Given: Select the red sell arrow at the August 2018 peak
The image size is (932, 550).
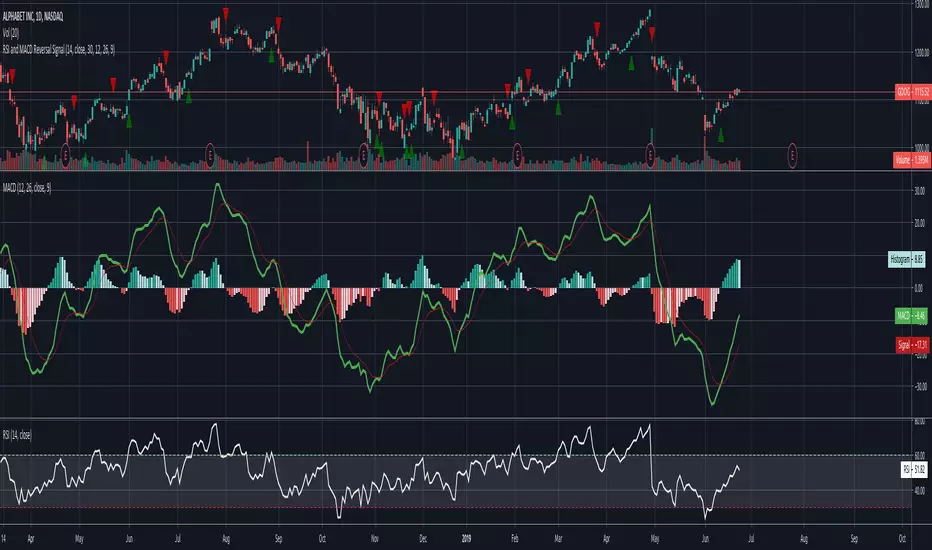Looking at the screenshot, I should point(225,14).
